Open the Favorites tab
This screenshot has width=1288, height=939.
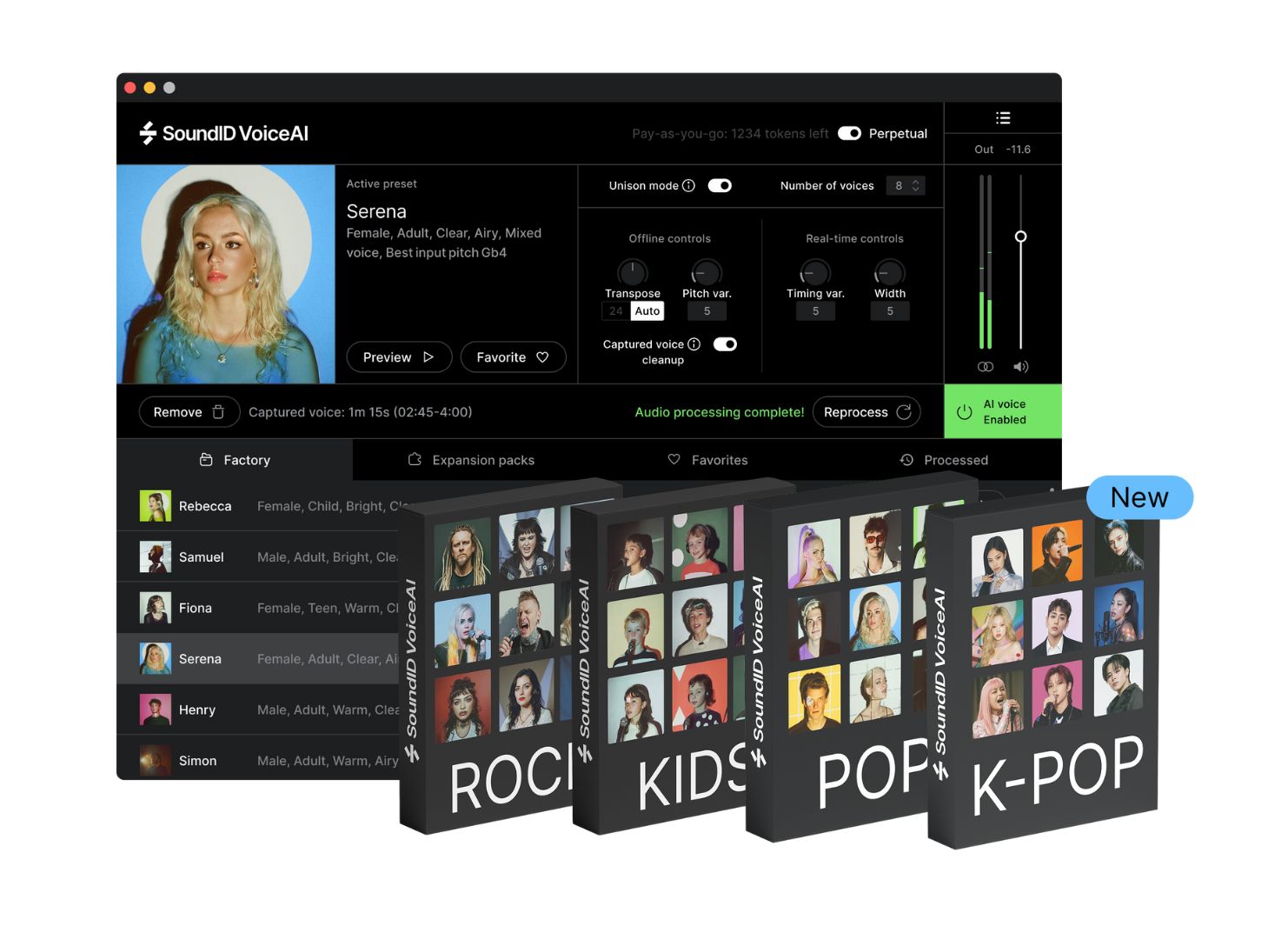(x=707, y=460)
